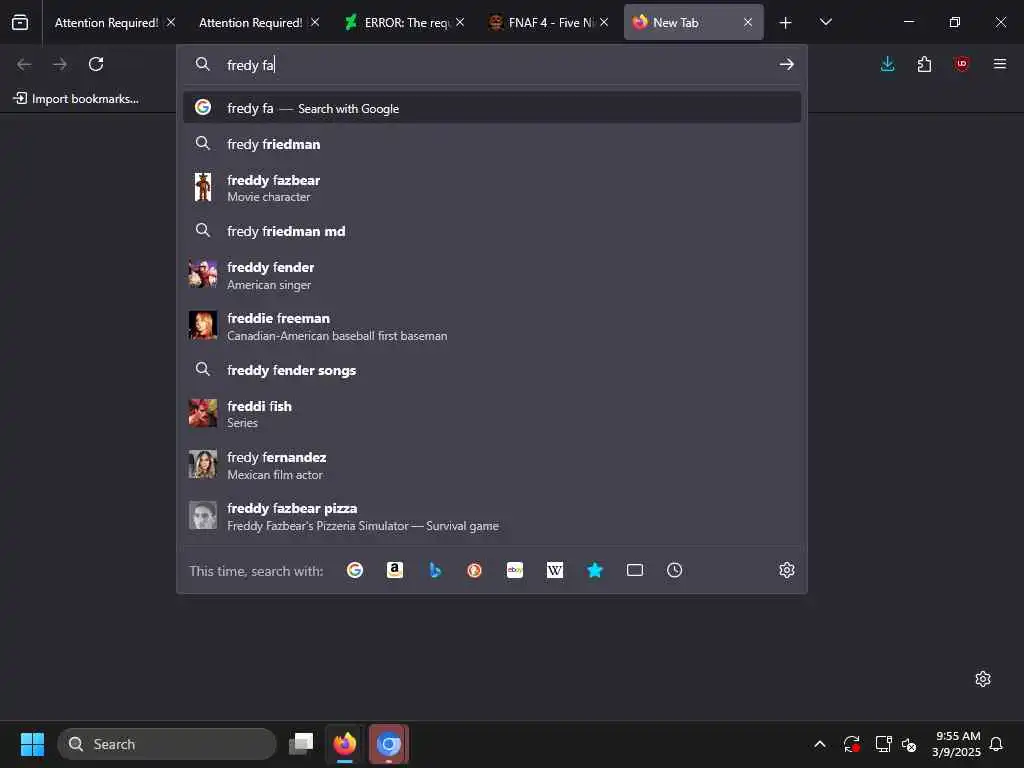The width and height of the screenshot is (1024, 768).
Task: Search this time with Wikipedia
Action: (x=554, y=570)
